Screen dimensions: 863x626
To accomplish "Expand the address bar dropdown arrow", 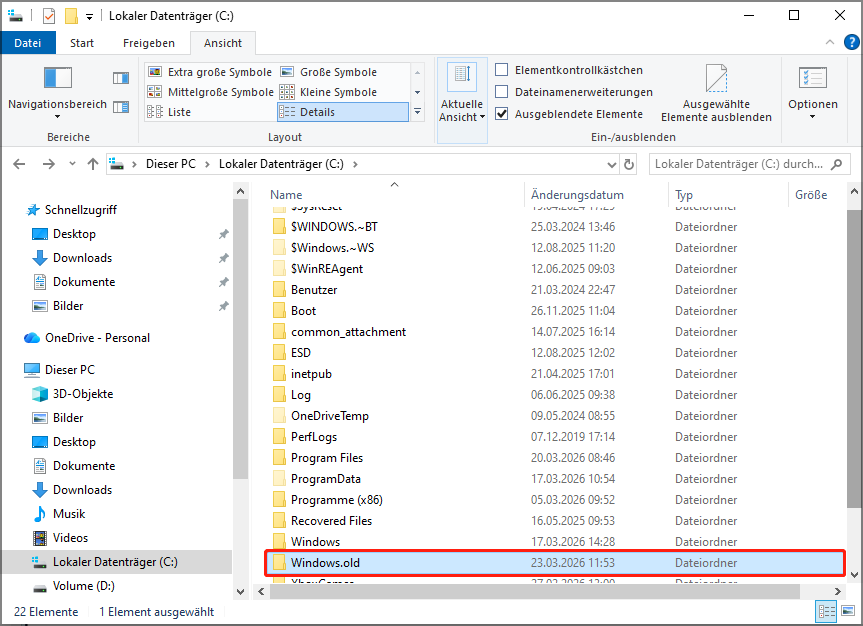I will tap(610, 163).
